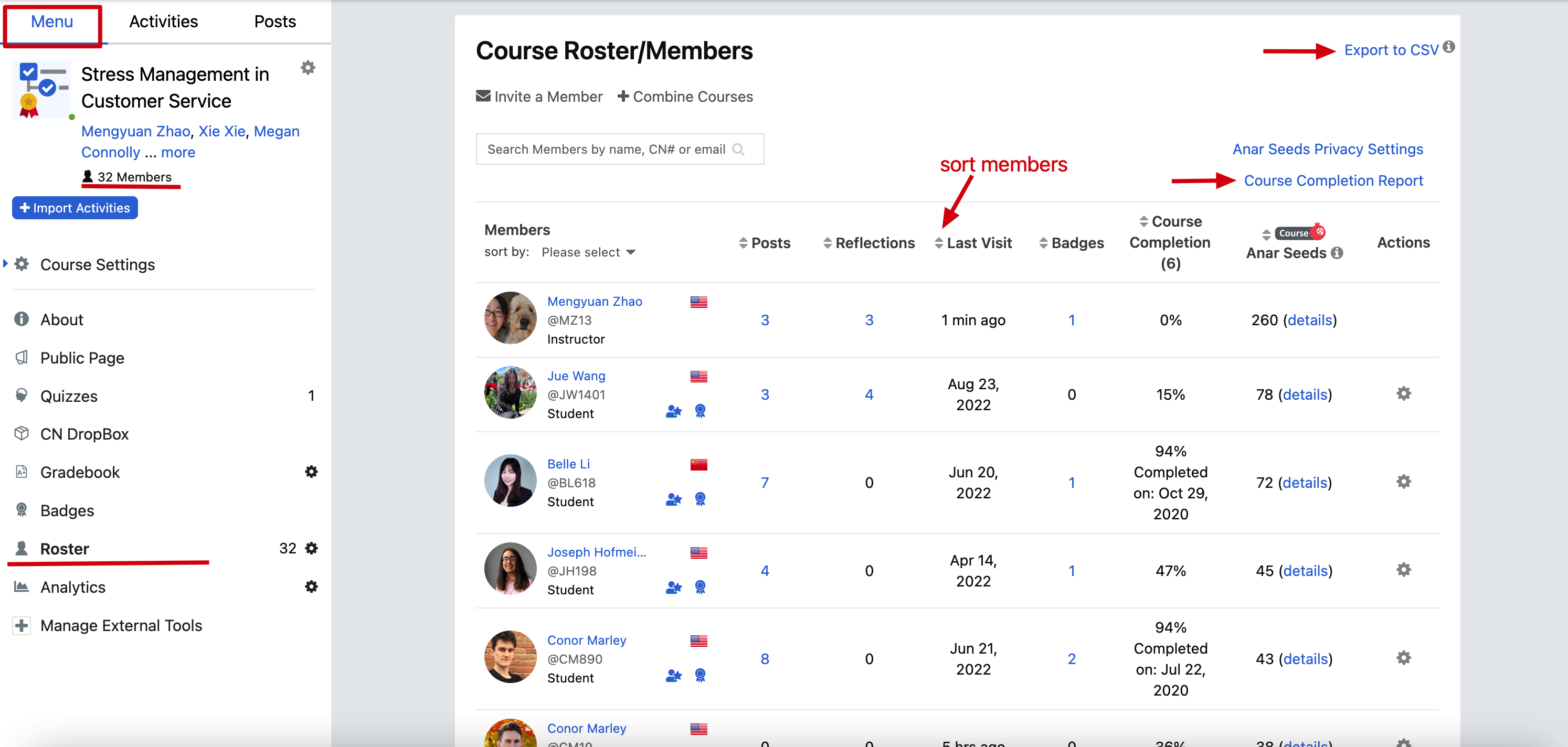Click the Gradebook settings gear icon
1568x747 pixels.
click(311, 472)
